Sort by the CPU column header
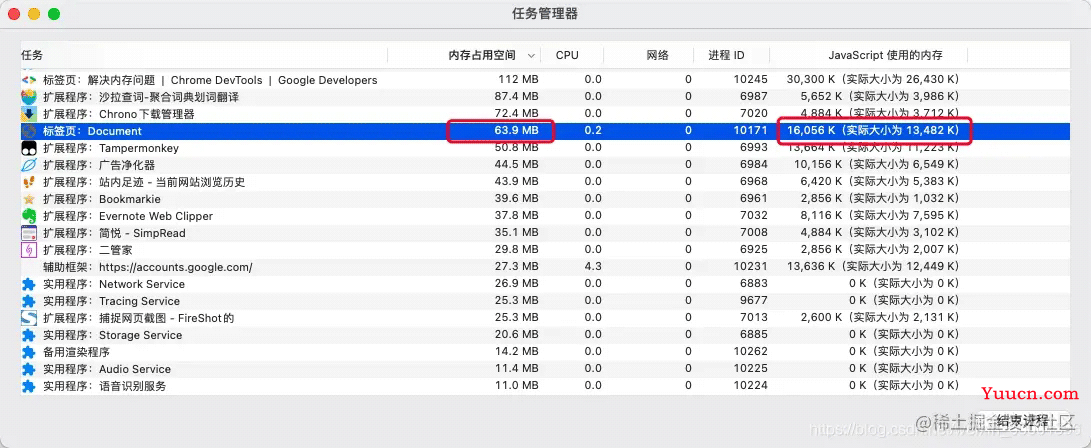Image resolution: width=1091 pixels, height=448 pixels. tap(567, 55)
